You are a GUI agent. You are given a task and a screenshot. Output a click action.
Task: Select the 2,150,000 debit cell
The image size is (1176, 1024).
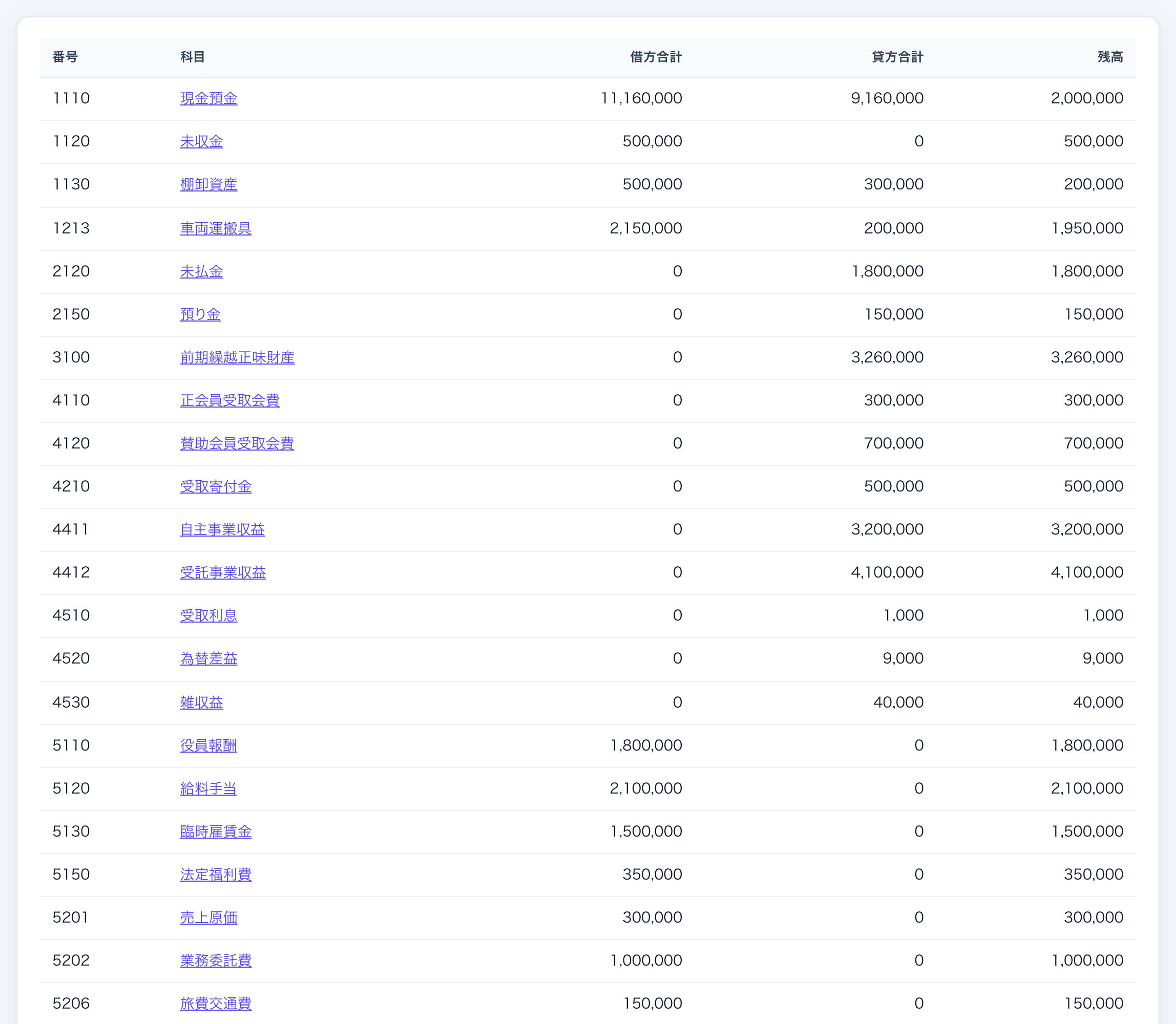[645, 228]
